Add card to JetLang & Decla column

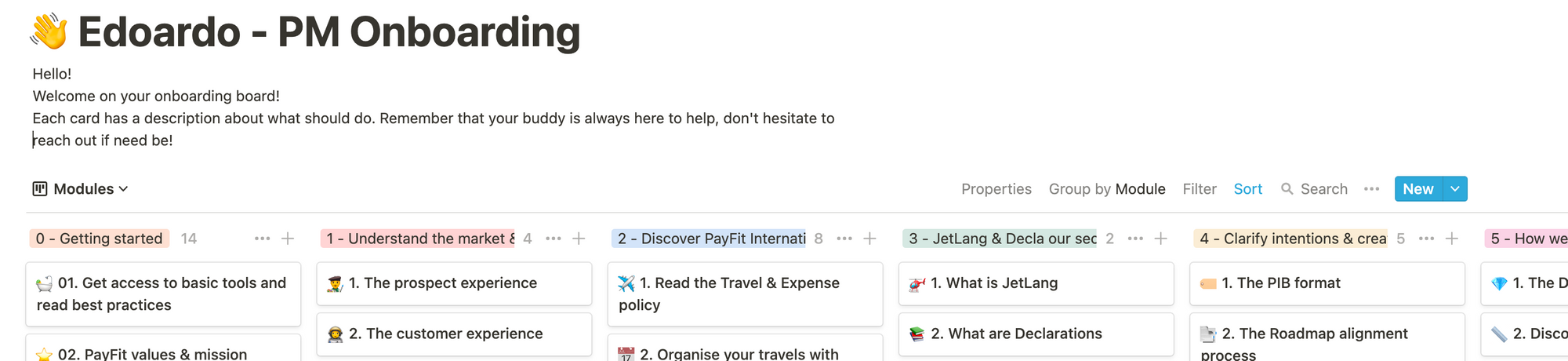tap(1161, 239)
